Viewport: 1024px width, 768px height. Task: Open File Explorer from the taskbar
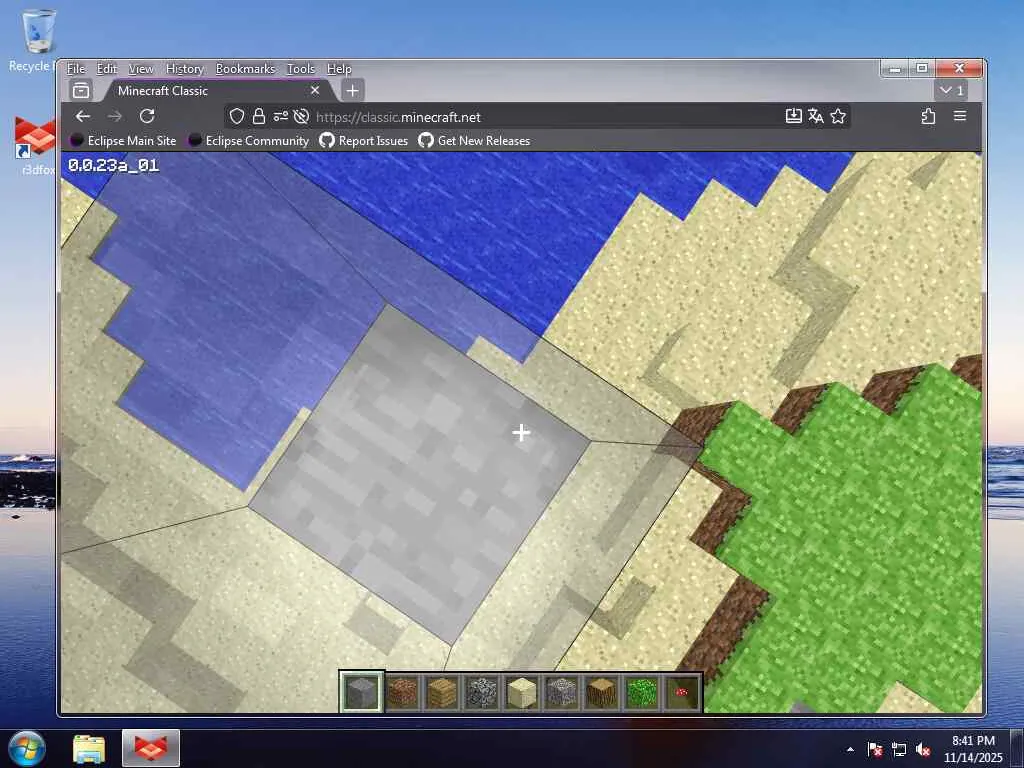coord(89,749)
